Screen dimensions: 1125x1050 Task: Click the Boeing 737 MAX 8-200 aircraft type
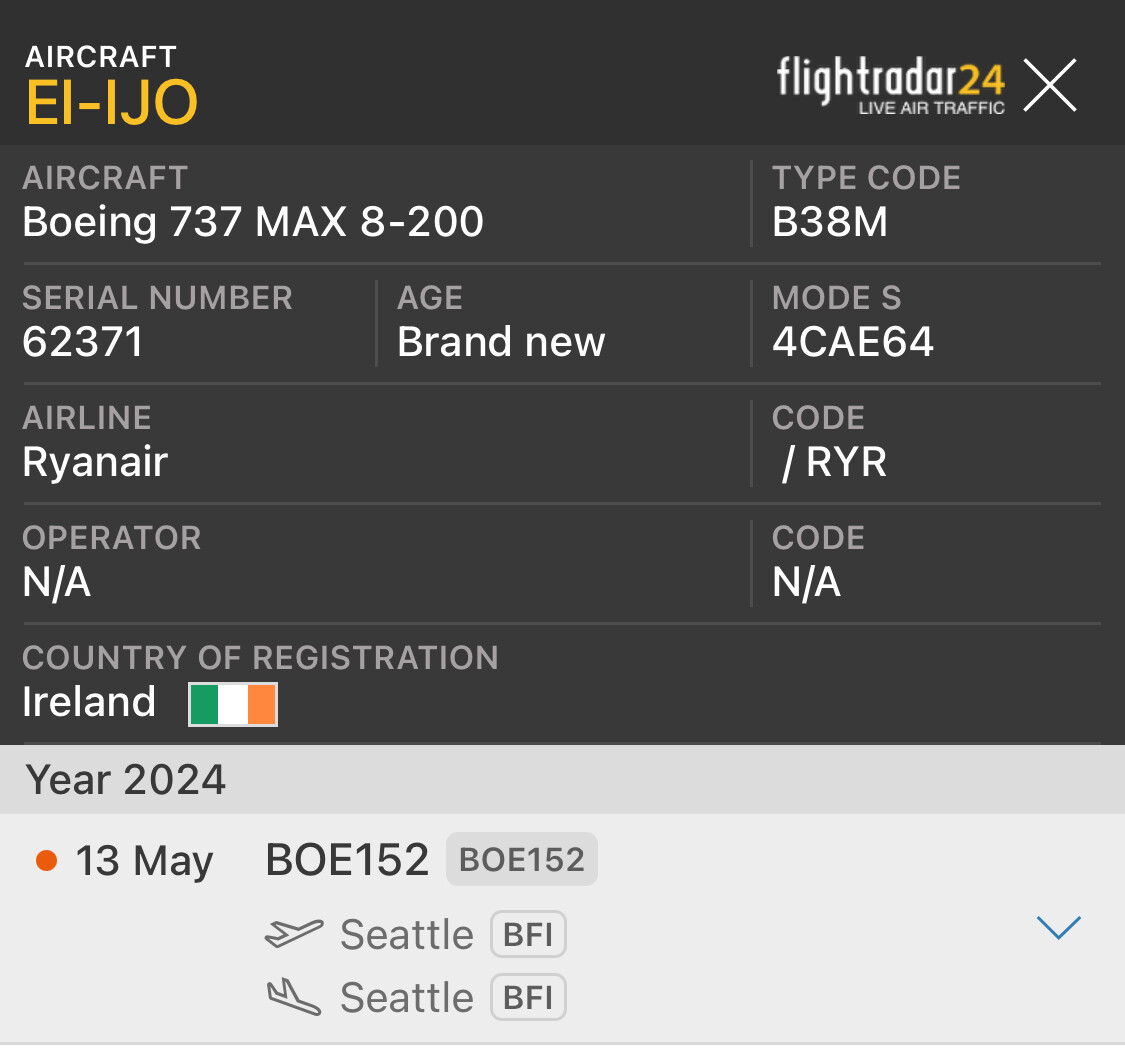click(x=253, y=222)
